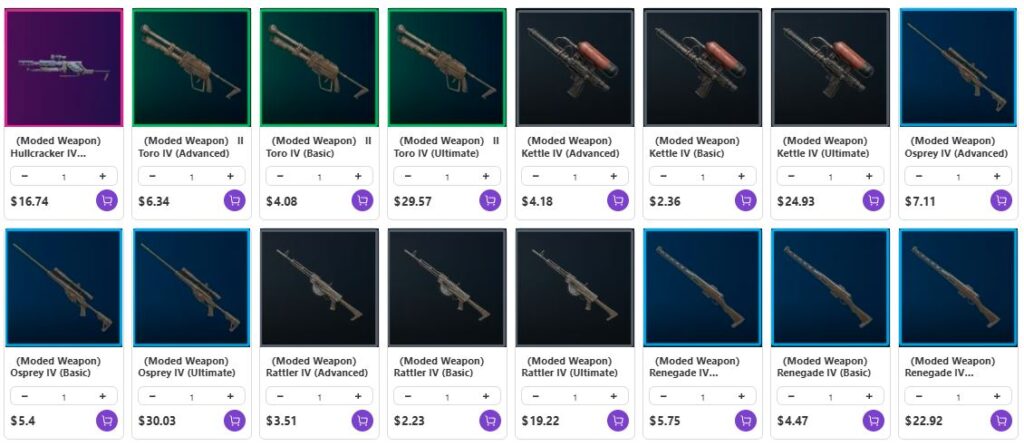Add Osprey IV (Ultimate) to cart

(x=234, y=421)
